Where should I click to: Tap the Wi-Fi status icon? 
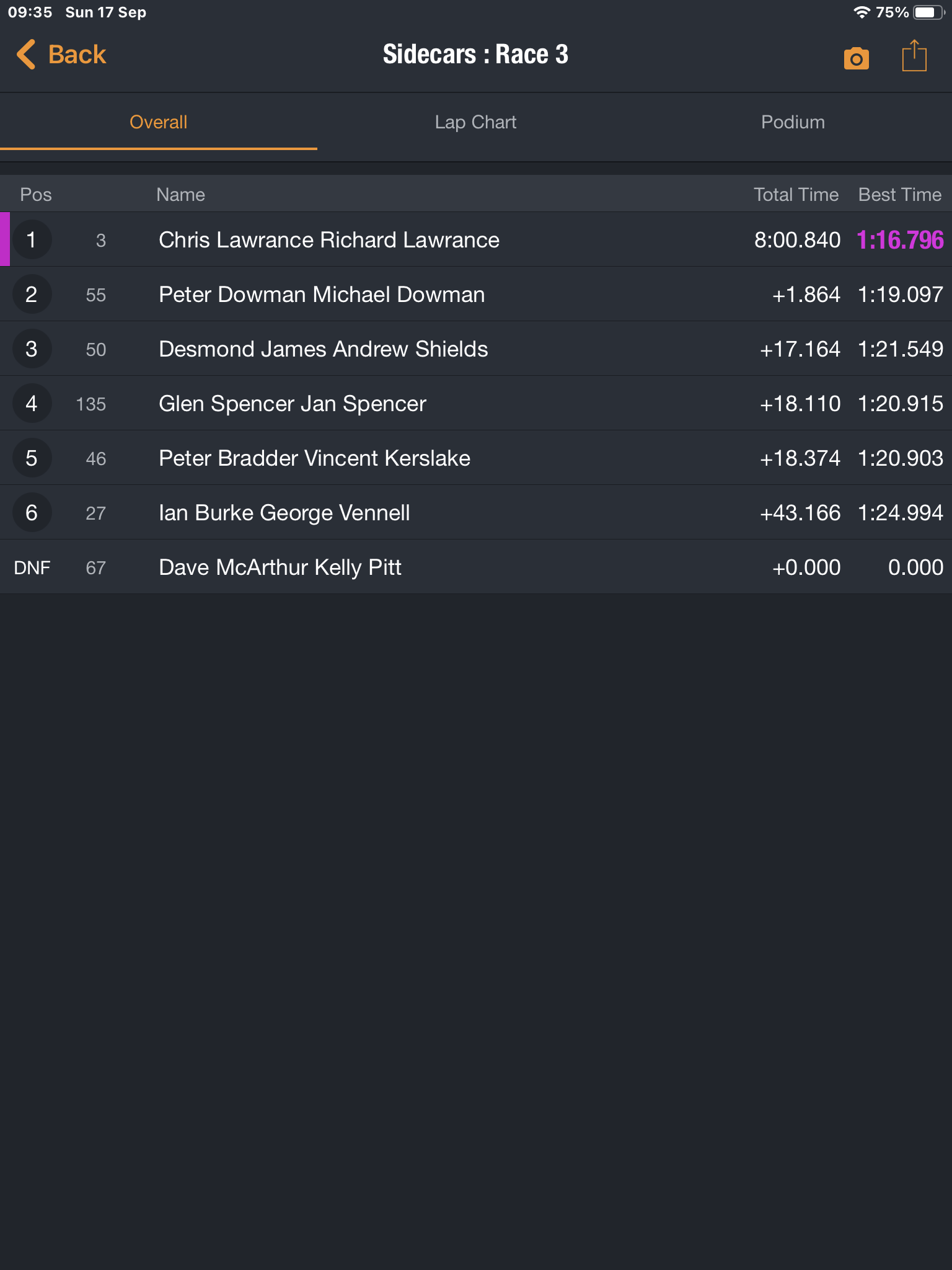[861, 12]
